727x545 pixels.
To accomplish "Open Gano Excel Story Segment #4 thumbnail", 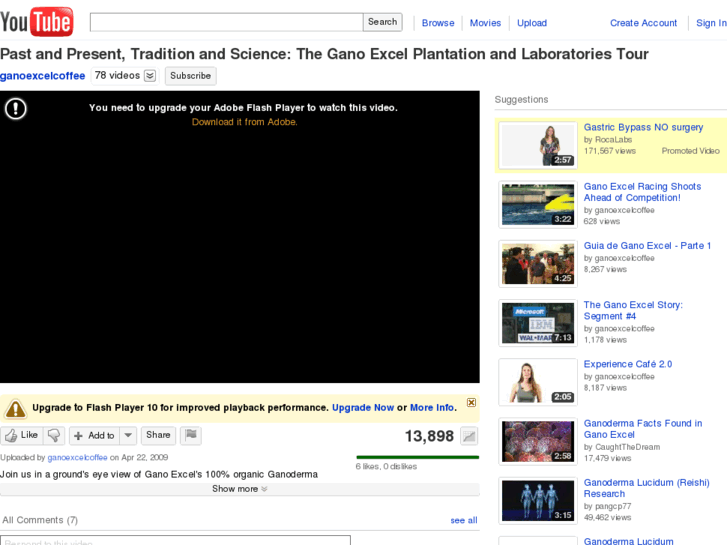I will [538, 323].
